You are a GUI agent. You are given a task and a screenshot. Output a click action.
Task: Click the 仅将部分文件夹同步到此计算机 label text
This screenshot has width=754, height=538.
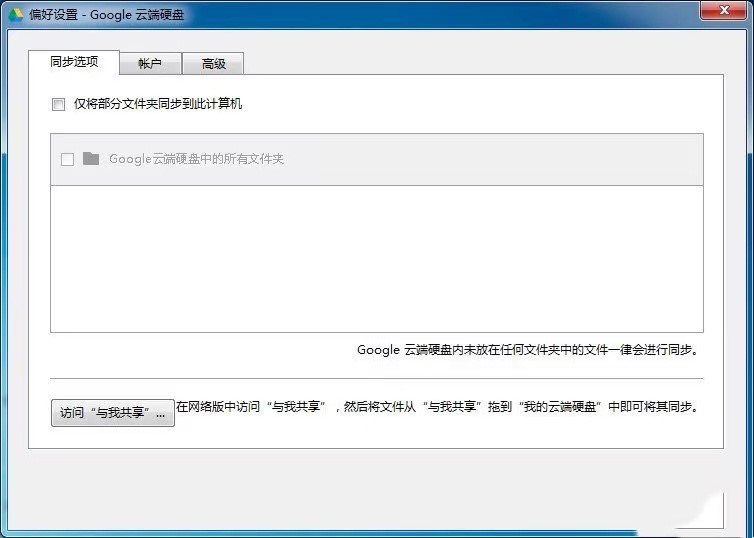click(158, 104)
